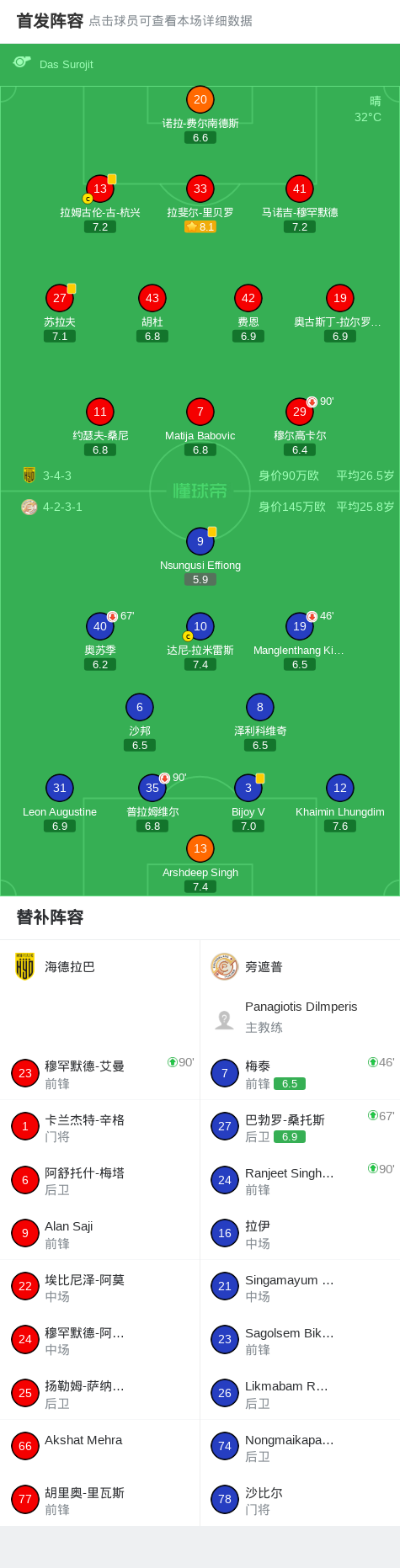
Task: Tap goalkeeper number 20 player icon
Action: [200, 99]
